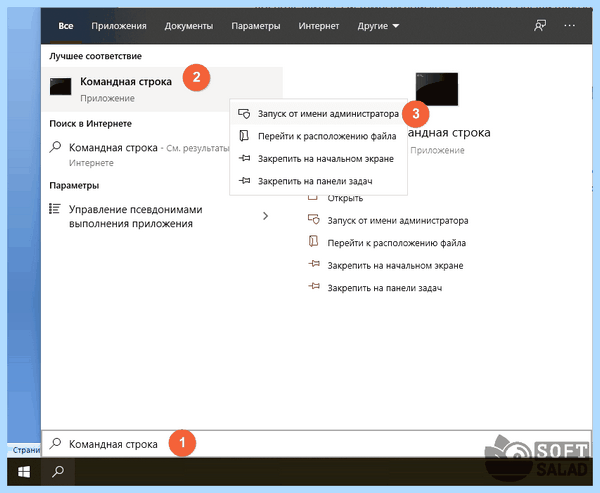Click settings list icon beside Управление псевдонимами
The image size is (600, 493).
click(55, 209)
